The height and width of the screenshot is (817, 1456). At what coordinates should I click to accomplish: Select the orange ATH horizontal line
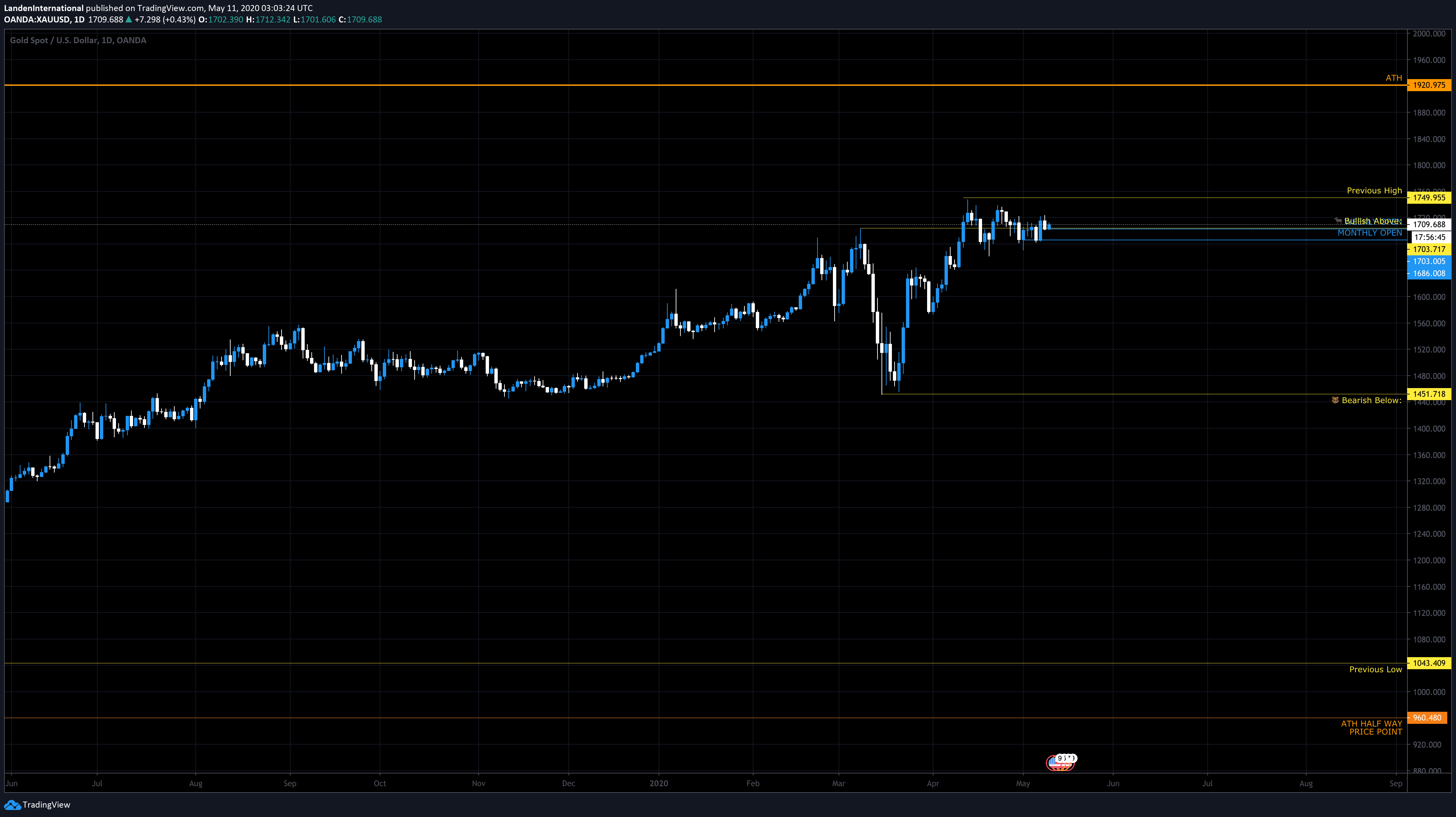tap(706, 85)
